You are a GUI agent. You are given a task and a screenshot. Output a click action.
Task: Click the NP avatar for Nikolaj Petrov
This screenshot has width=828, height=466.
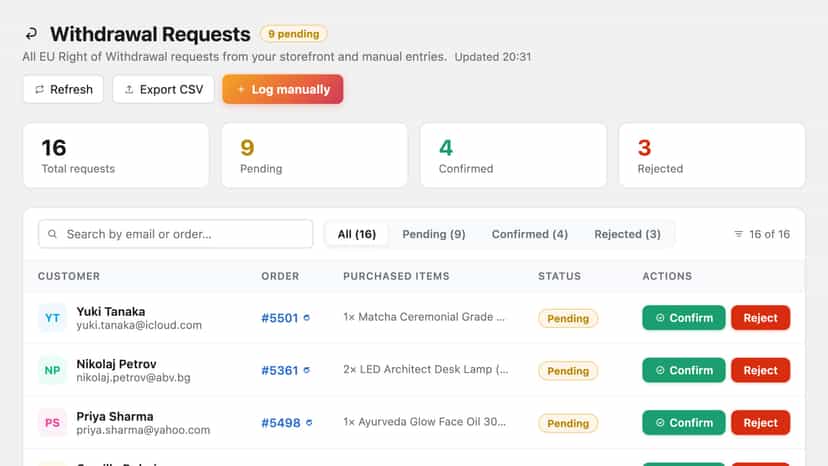pos(52,370)
